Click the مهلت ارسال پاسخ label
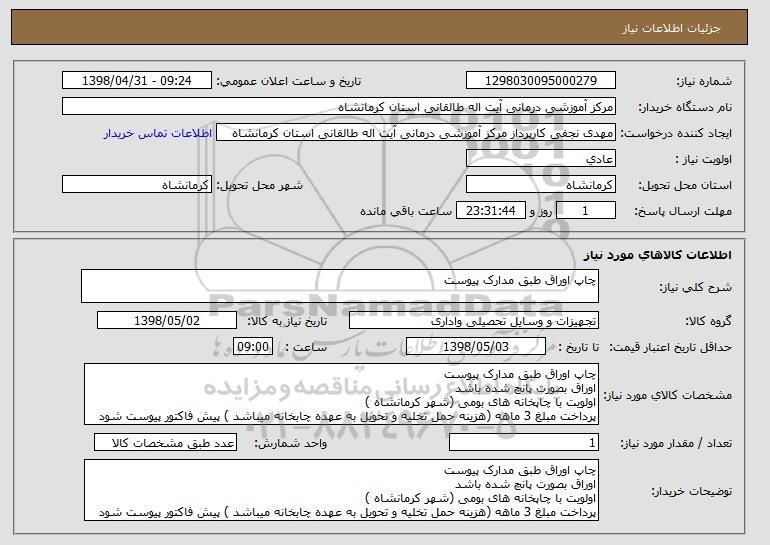 (x=683, y=211)
